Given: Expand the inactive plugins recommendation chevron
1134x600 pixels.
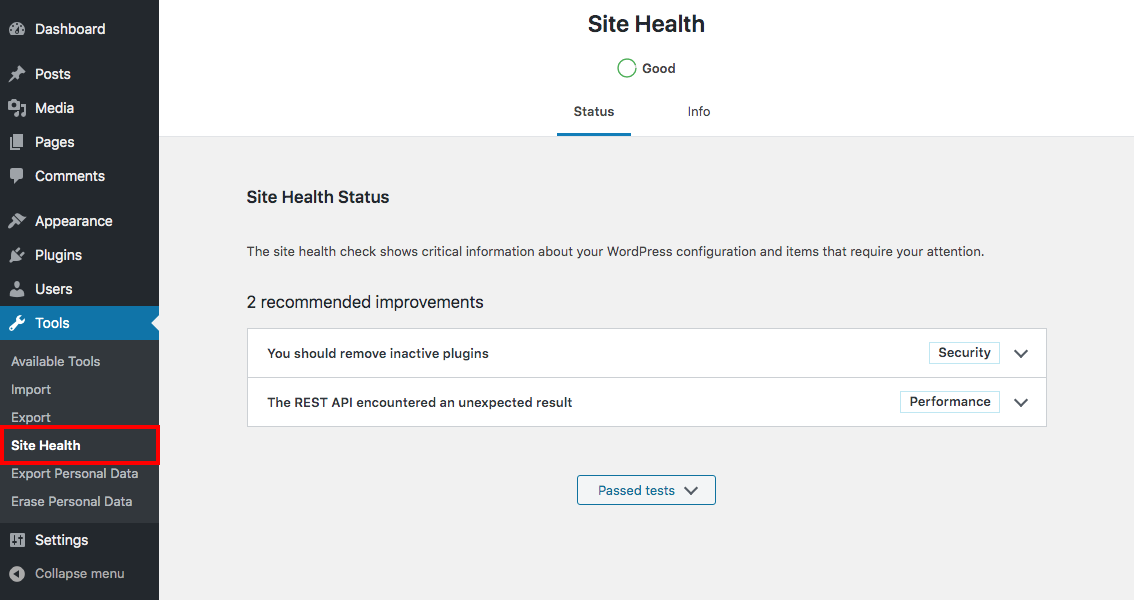Looking at the screenshot, I should point(1021,354).
